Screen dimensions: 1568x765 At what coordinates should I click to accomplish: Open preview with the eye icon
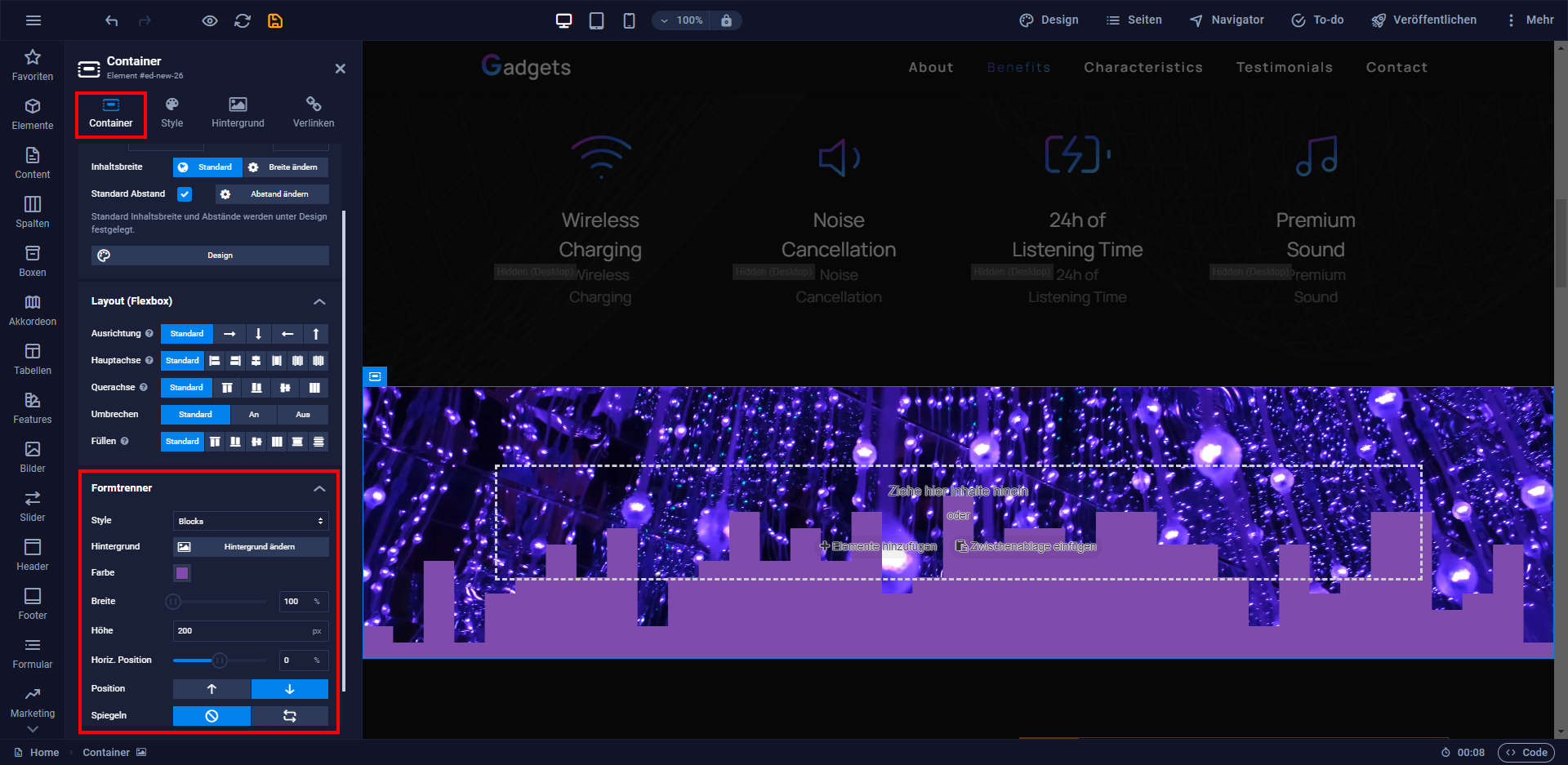(x=210, y=20)
